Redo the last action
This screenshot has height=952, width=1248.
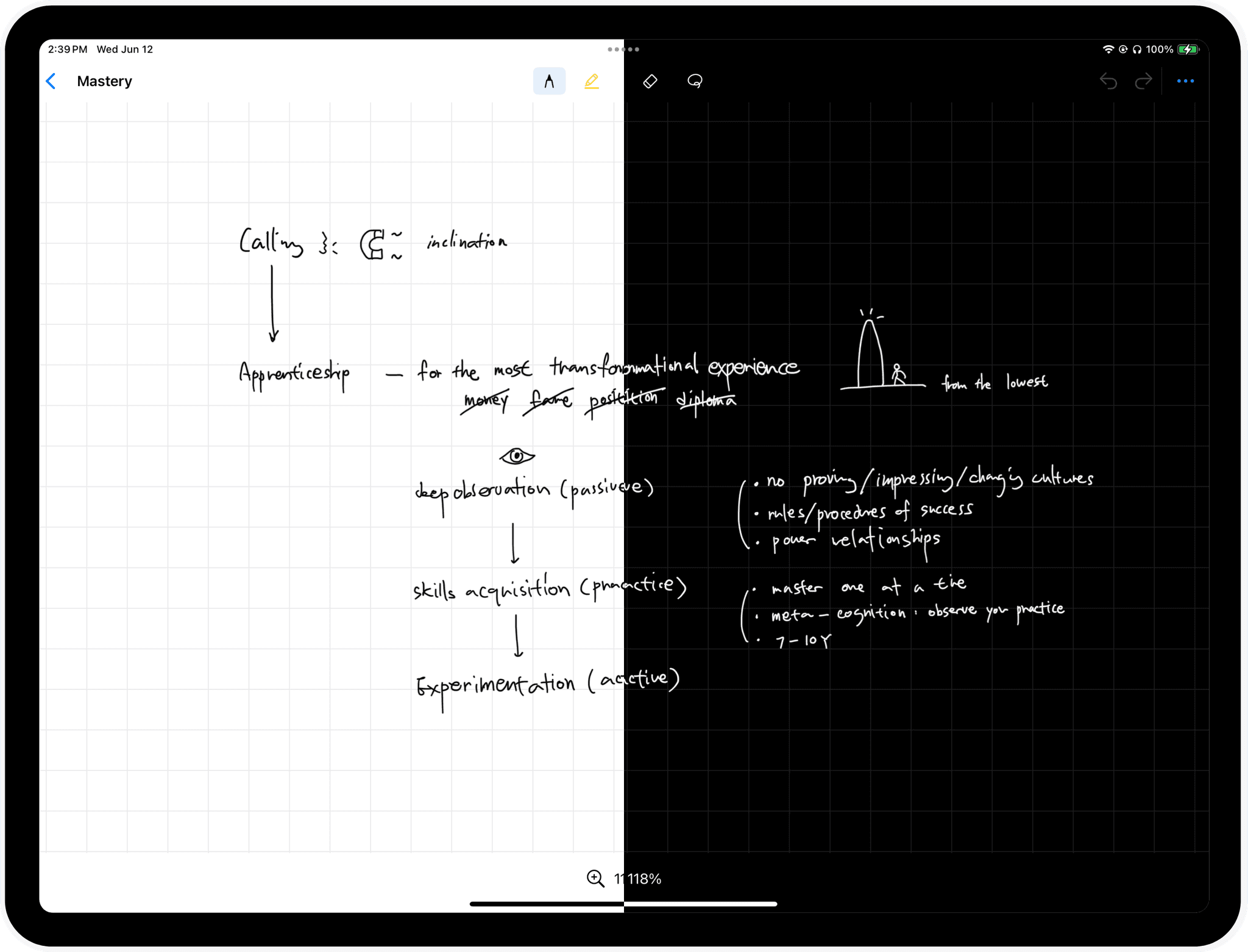[x=1143, y=81]
